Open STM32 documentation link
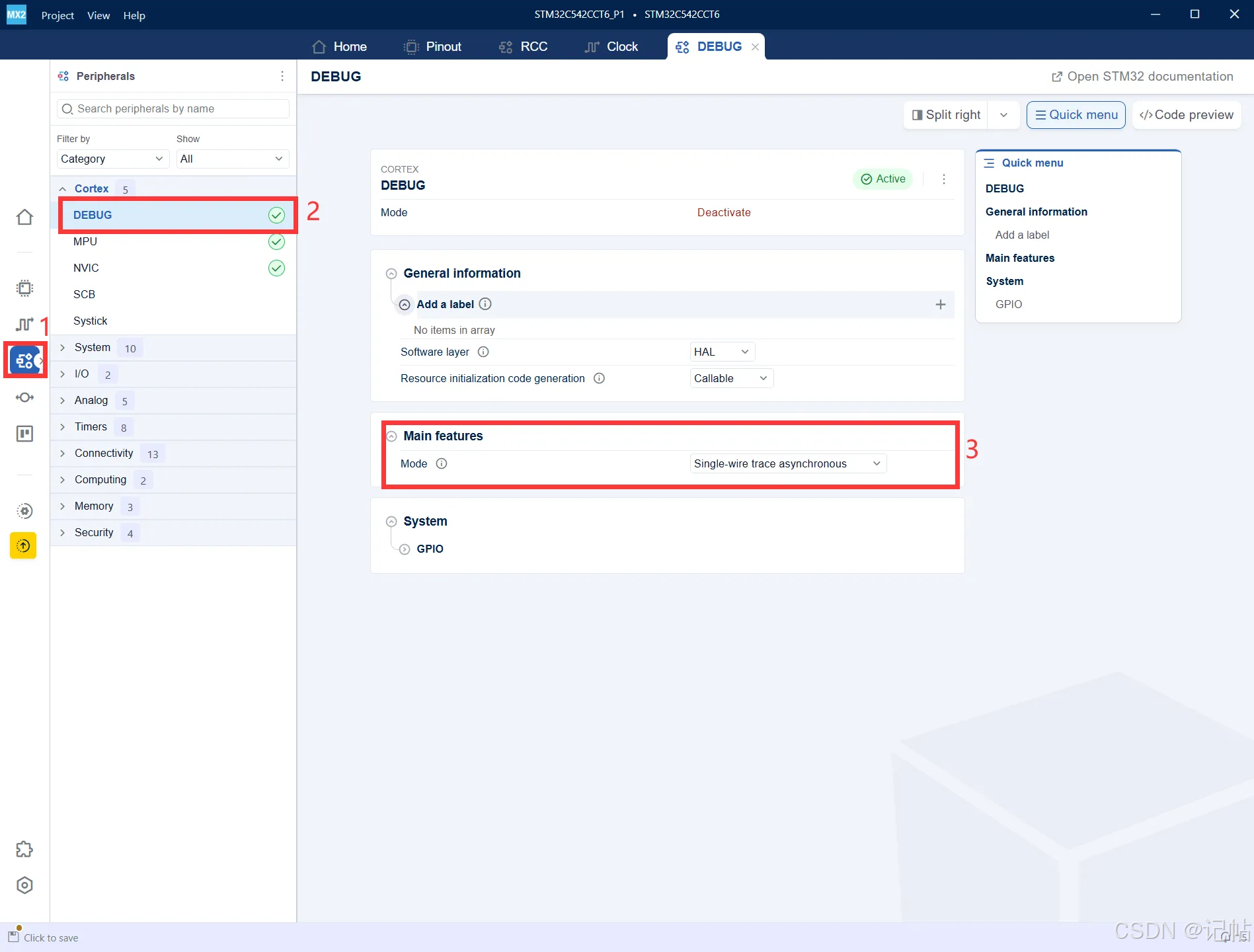The width and height of the screenshot is (1254, 952). [x=1142, y=77]
